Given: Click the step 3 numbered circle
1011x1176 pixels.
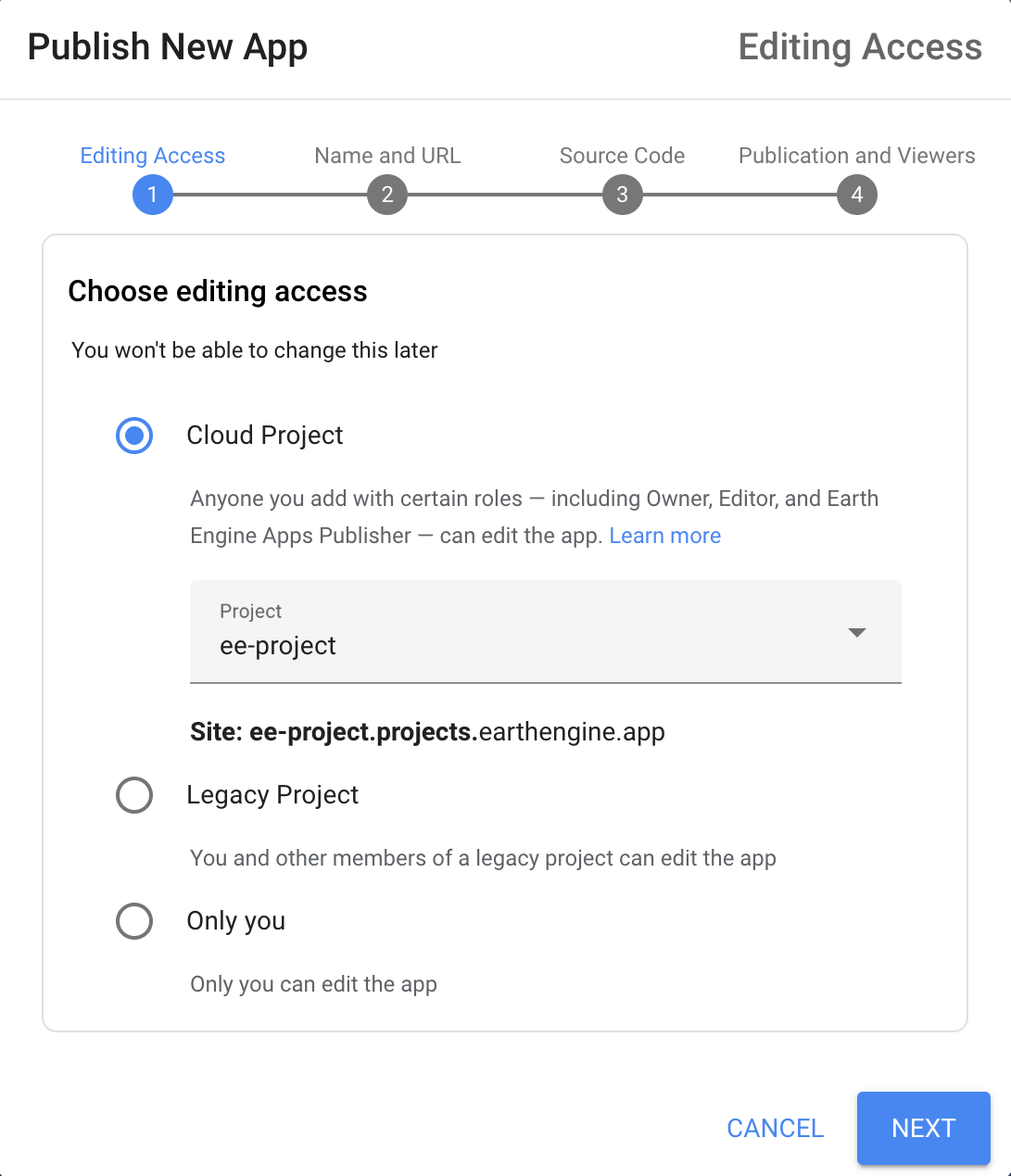Looking at the screenshot, I should tap(622, 195).
